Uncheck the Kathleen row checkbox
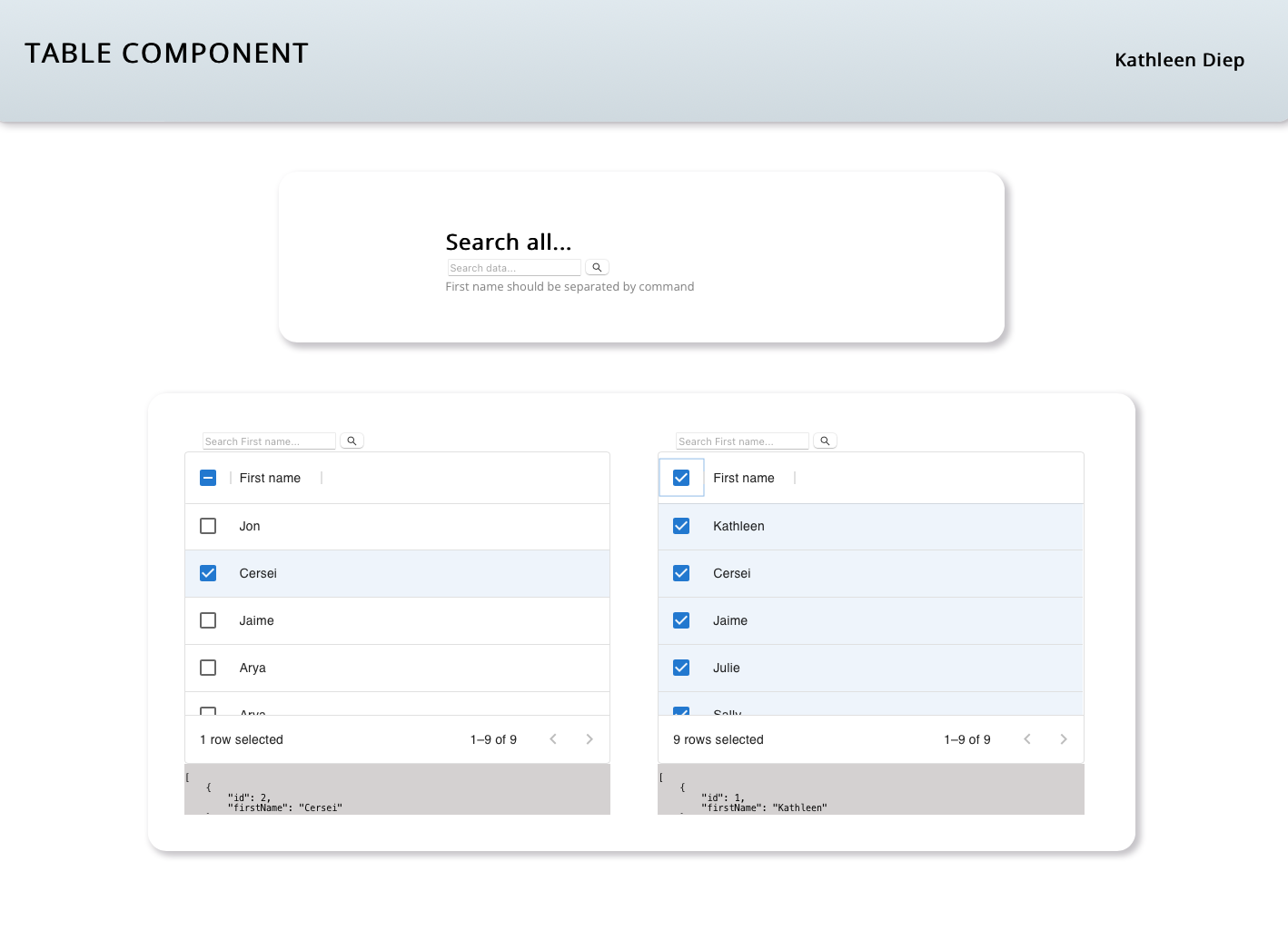The width and height of the screenshot is (1288, 931). 681,526
